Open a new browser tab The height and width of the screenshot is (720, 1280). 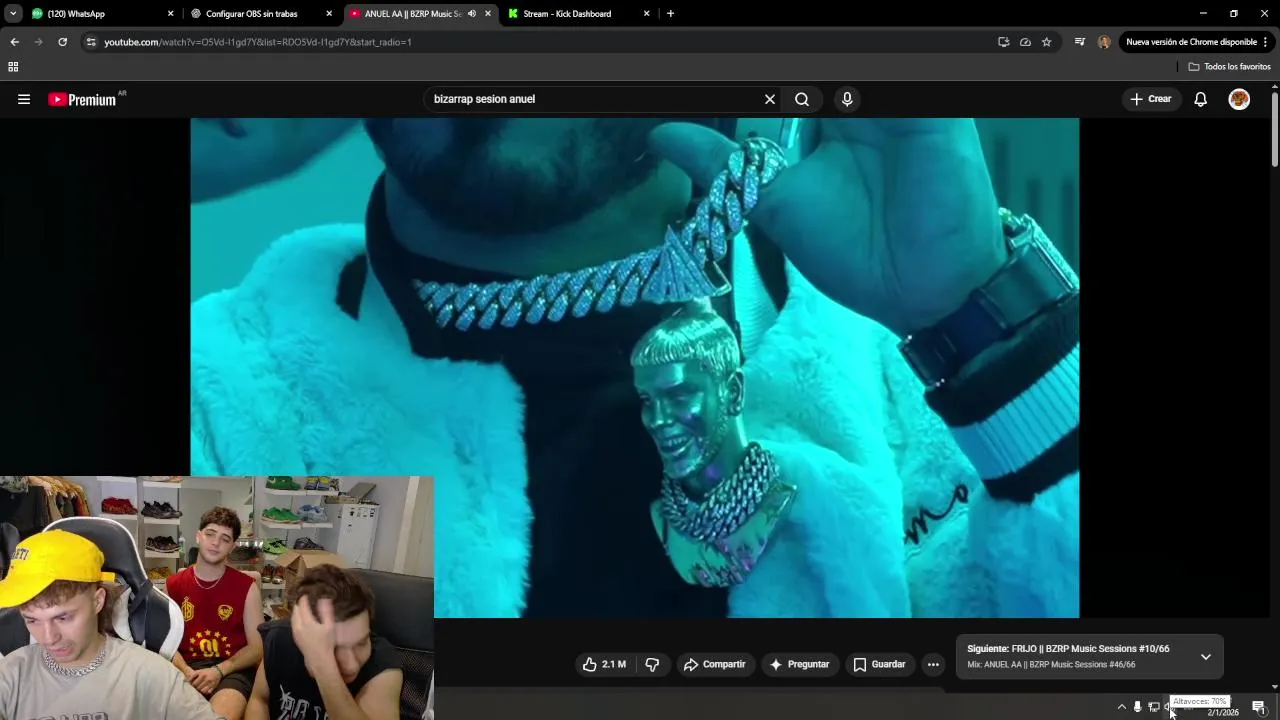[x=670, y=14]
